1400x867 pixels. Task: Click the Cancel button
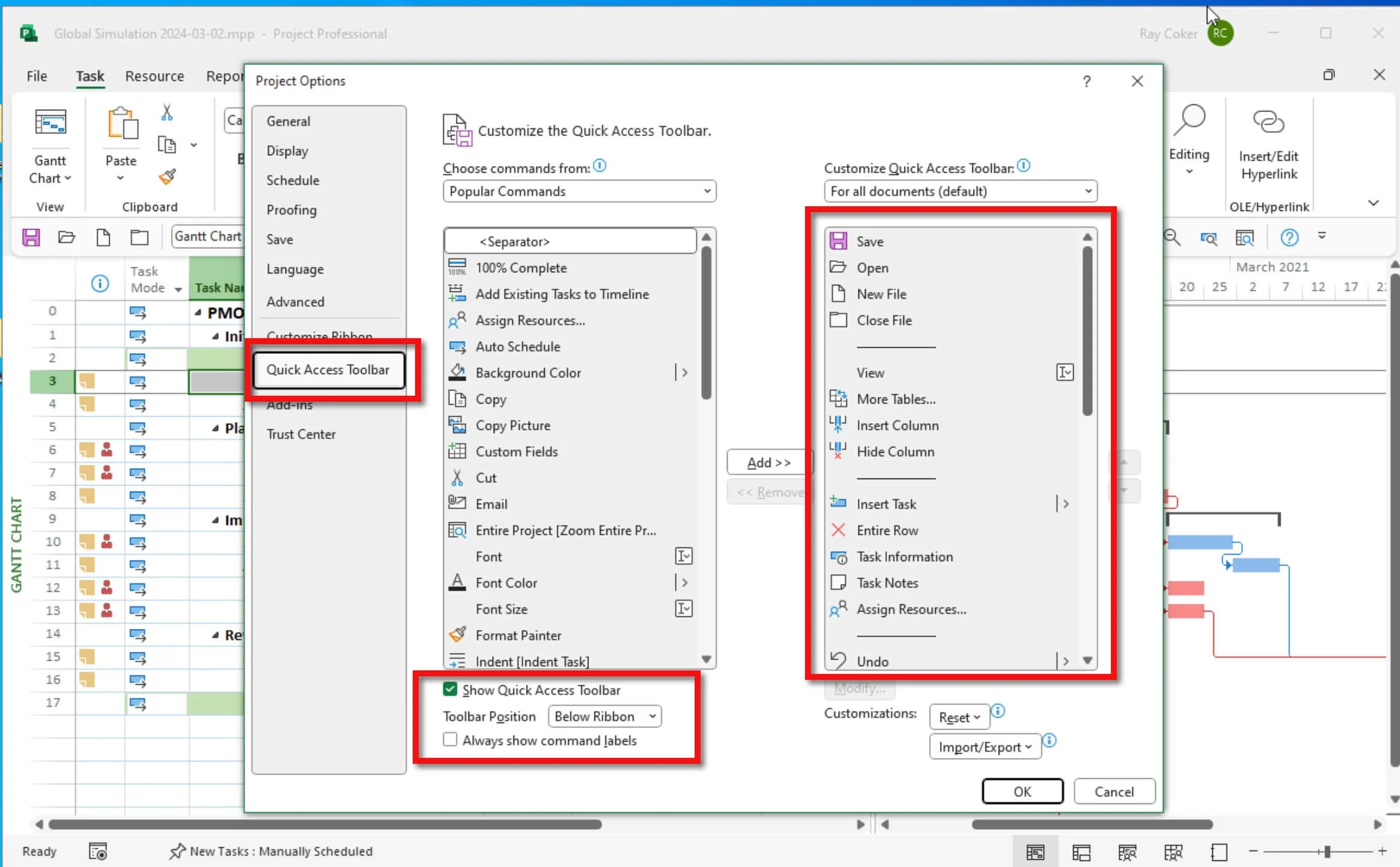[x=1114, y=791]
